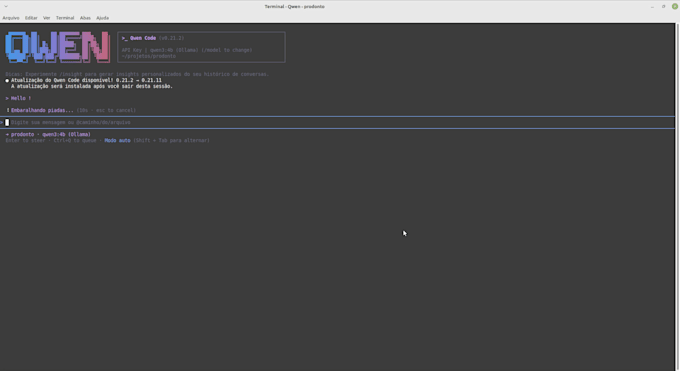Close the terminal window with green button

675,7
